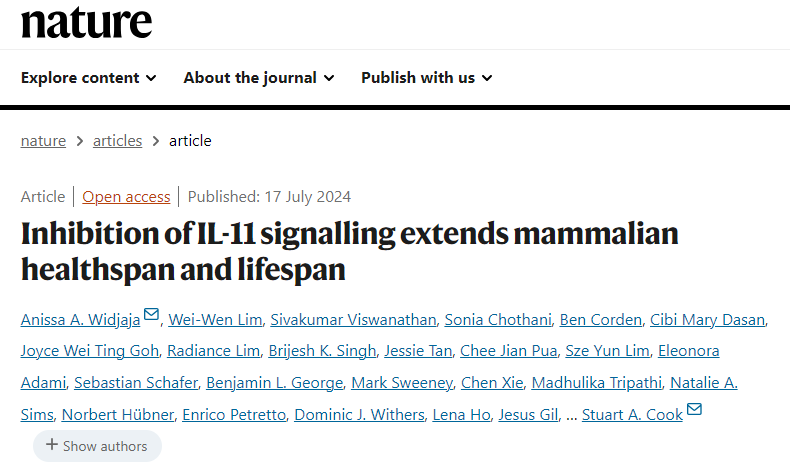Expand Publish with us dropdown

tap(427, 78)
